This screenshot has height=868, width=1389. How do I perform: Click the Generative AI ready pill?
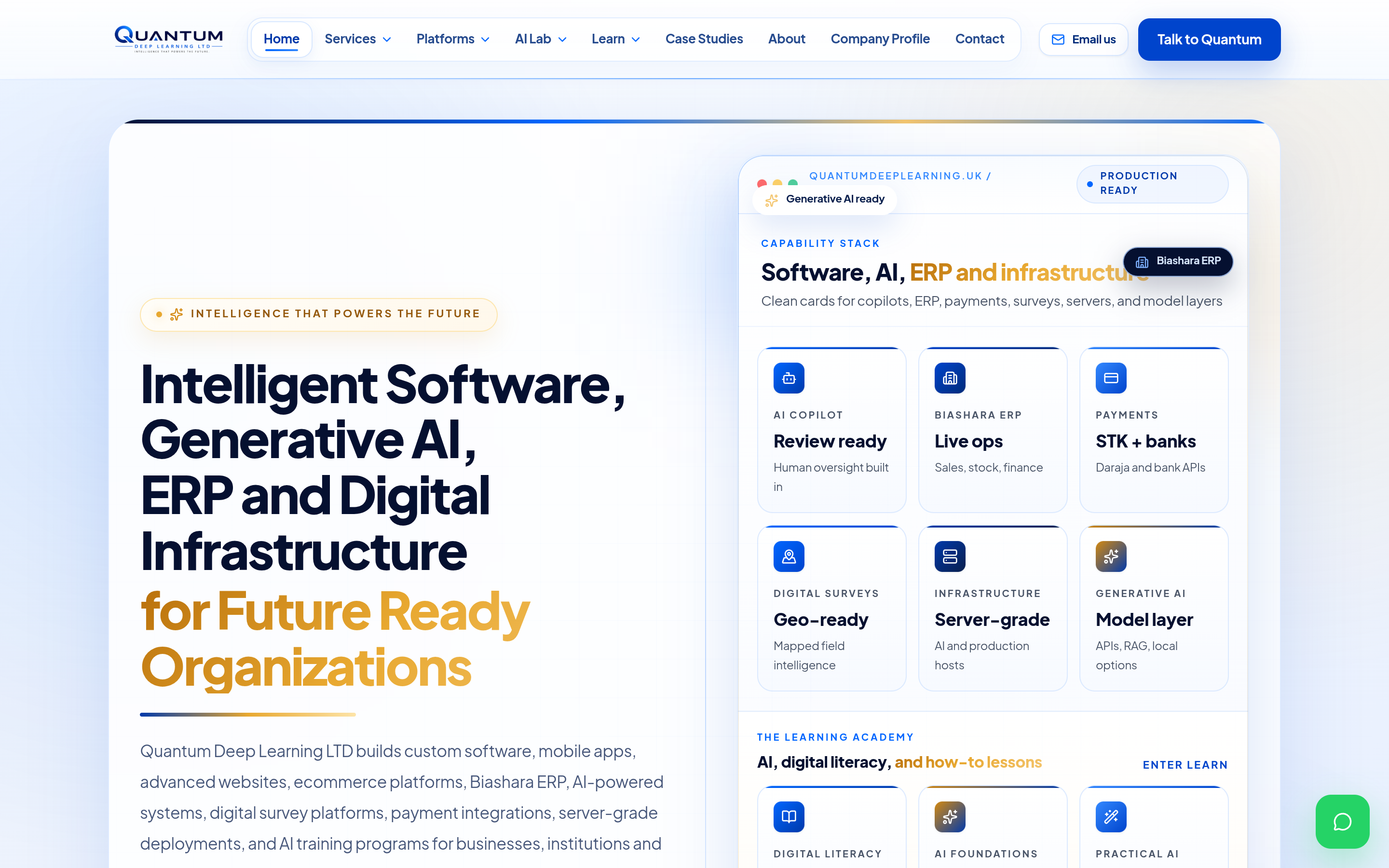[824, 199]
